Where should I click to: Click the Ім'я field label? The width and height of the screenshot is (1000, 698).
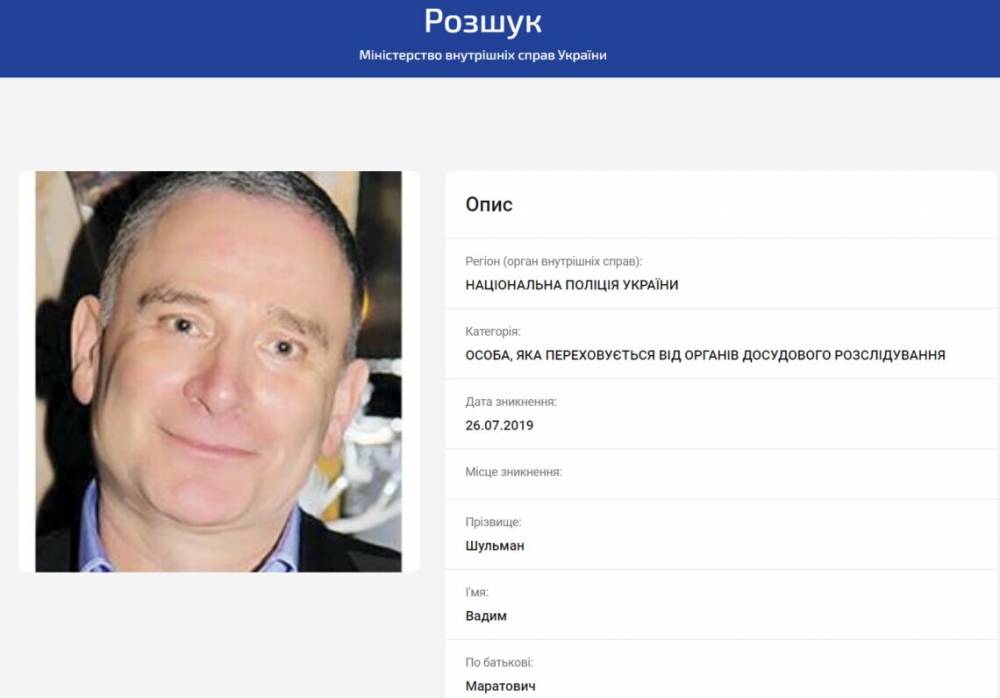click(x=477, y=593)
